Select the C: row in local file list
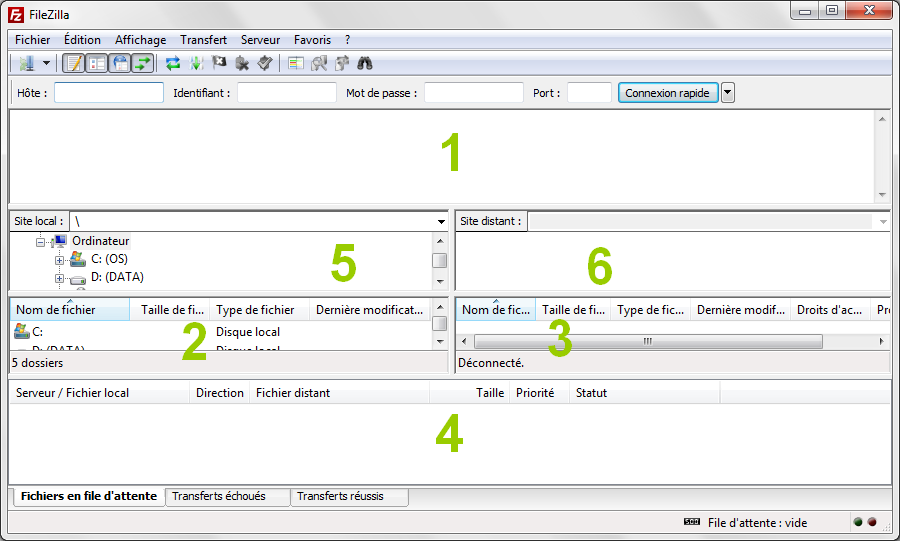Screen dimensions: 900x541 [221, 332]
